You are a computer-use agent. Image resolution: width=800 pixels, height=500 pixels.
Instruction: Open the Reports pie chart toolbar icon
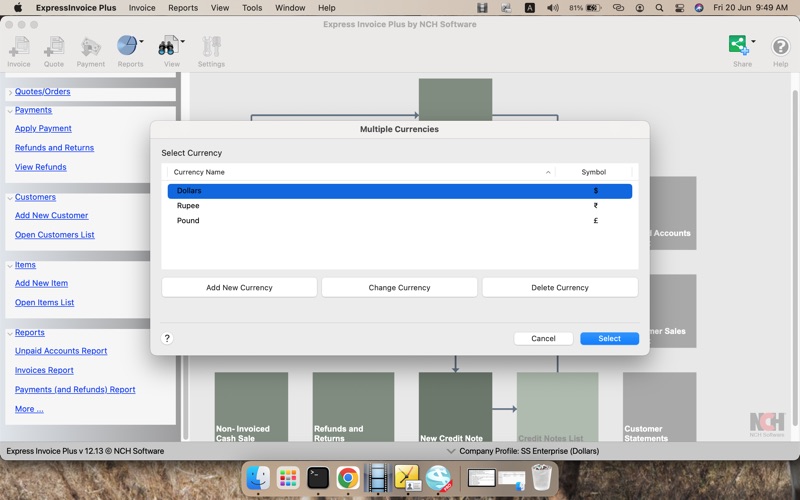point(127,46)
